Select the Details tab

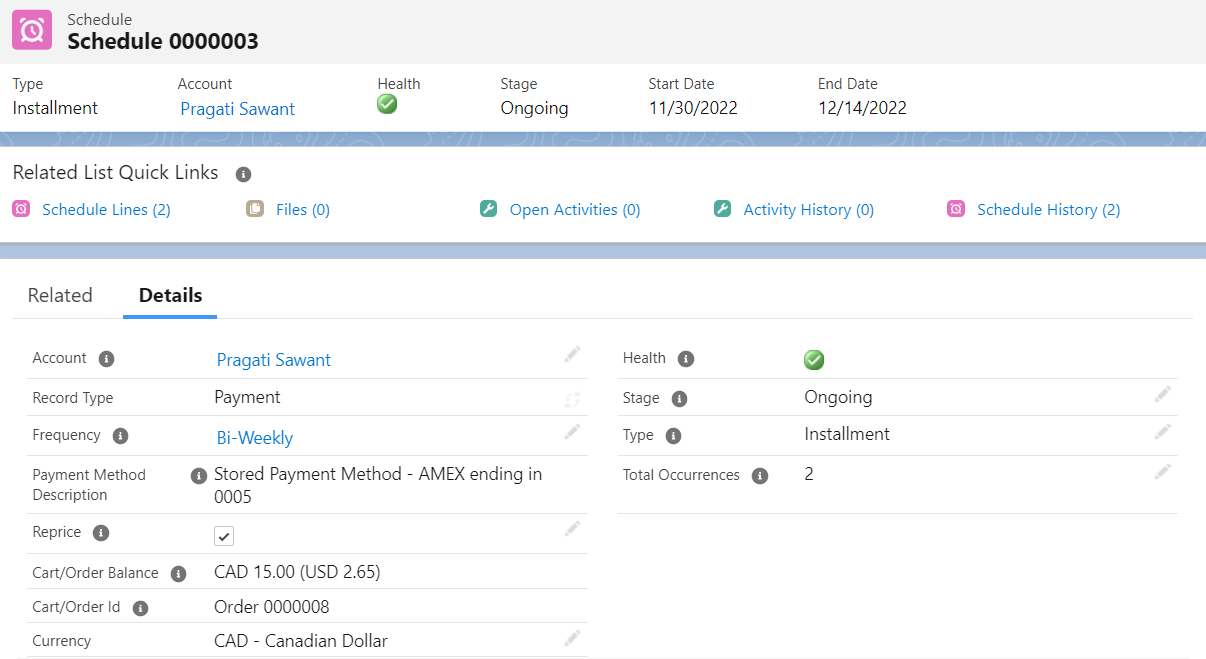click(170, 296)
